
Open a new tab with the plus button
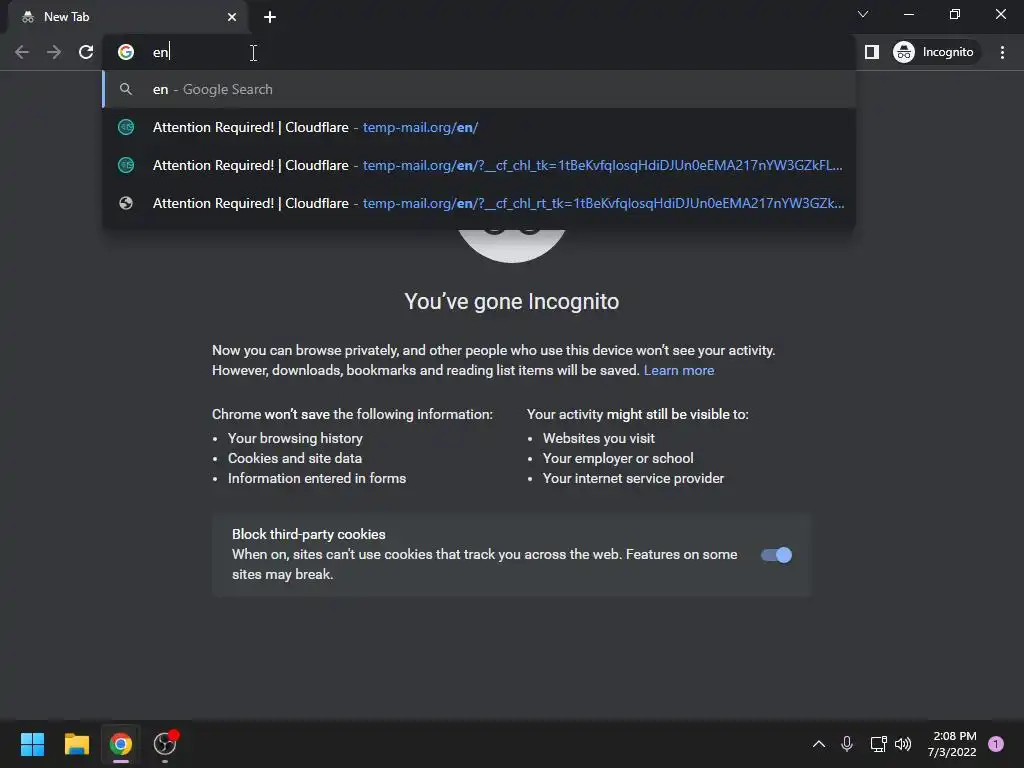[x=270, y=17]
